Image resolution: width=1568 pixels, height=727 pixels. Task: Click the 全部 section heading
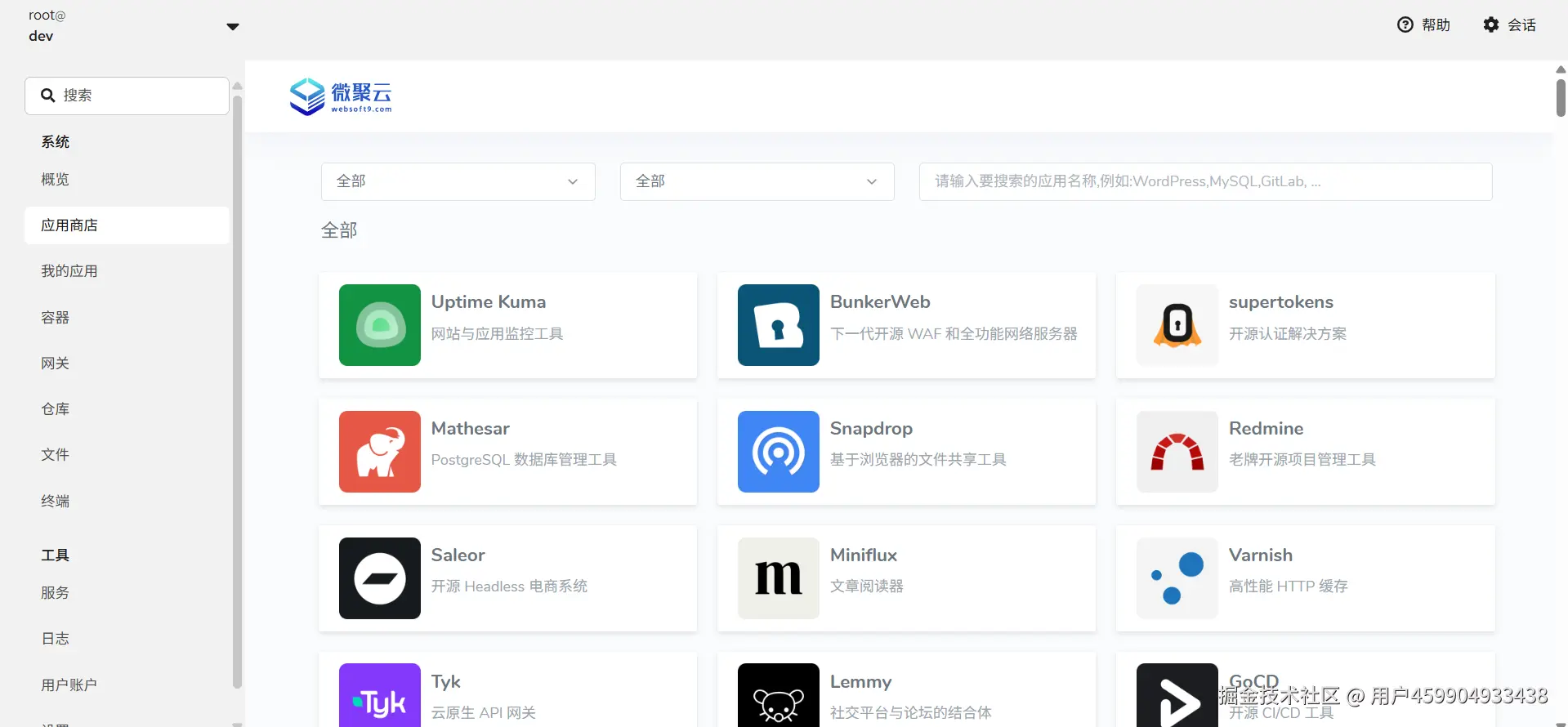point(339,230)
